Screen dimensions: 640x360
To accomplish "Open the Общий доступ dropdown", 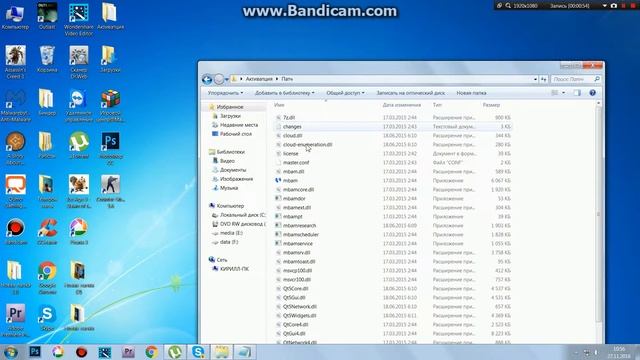I will point(345,93).
